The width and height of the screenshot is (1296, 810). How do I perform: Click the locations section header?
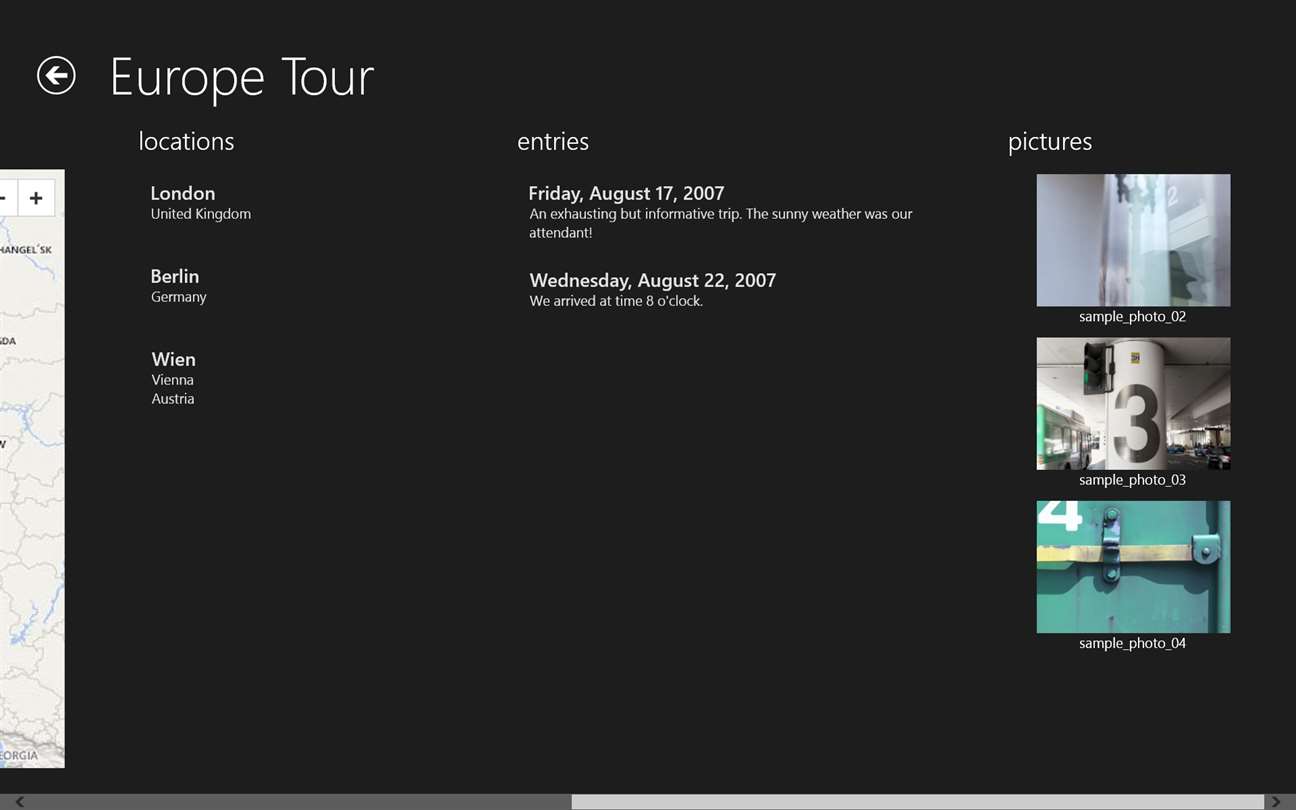(x=186, y=142)
